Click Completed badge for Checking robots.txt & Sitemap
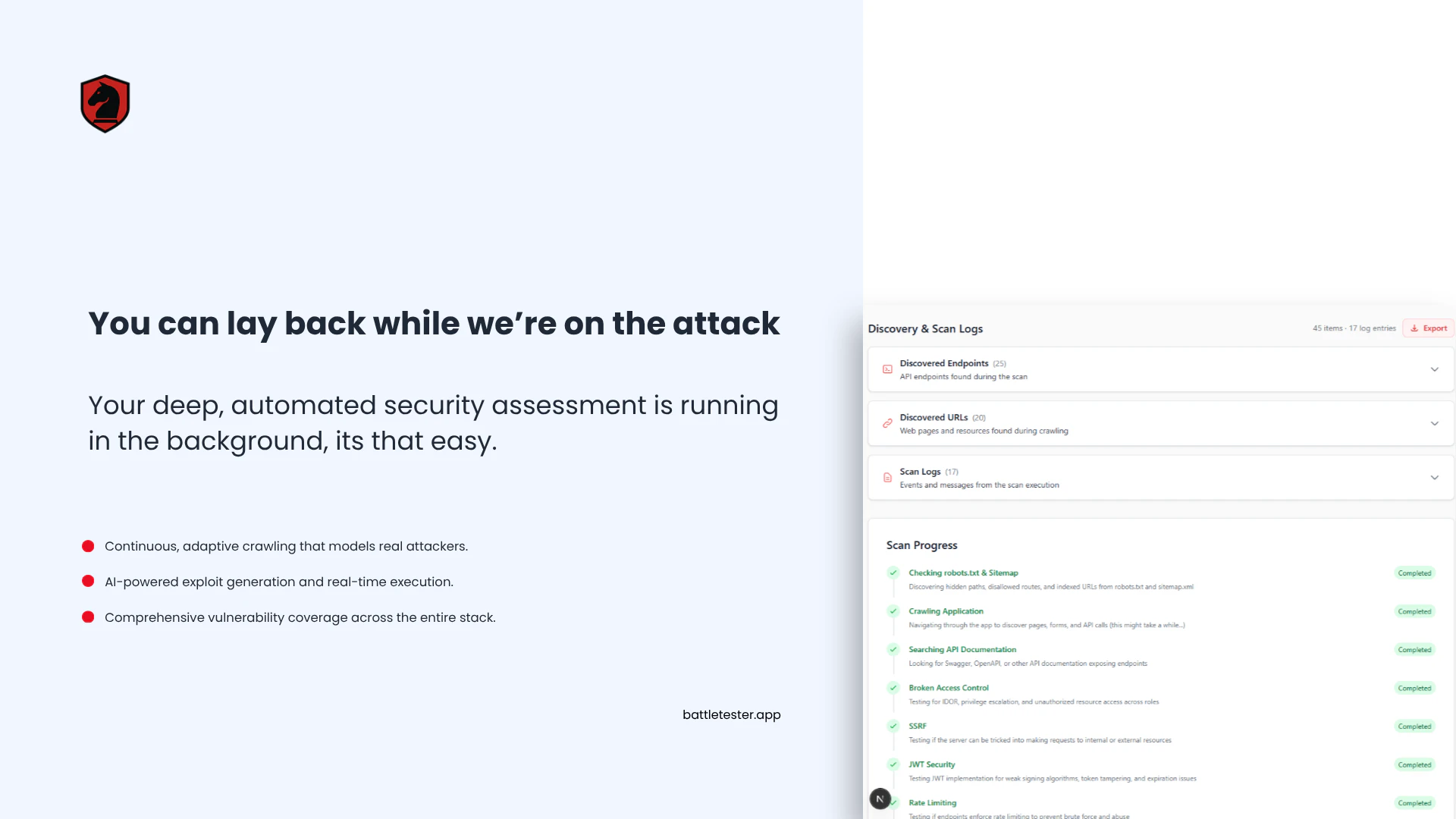The height and width of the screenshot is (819, 1456). (1414, 573)
